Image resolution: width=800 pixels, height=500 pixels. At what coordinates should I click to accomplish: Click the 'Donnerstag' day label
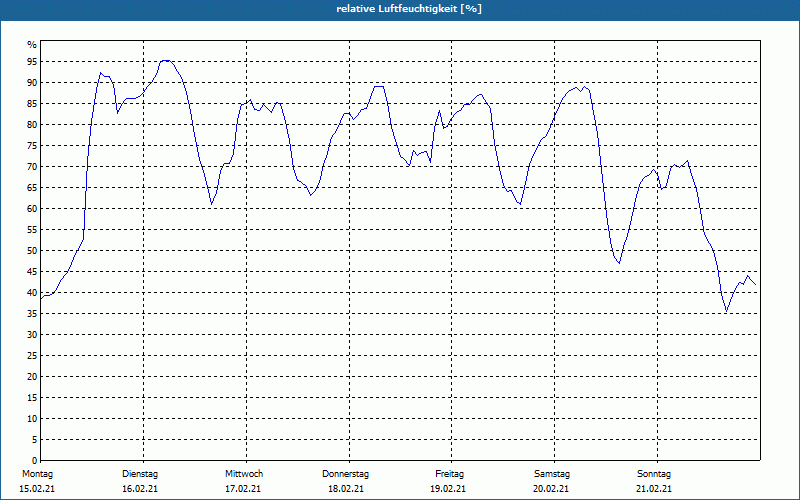click(345, 474)
